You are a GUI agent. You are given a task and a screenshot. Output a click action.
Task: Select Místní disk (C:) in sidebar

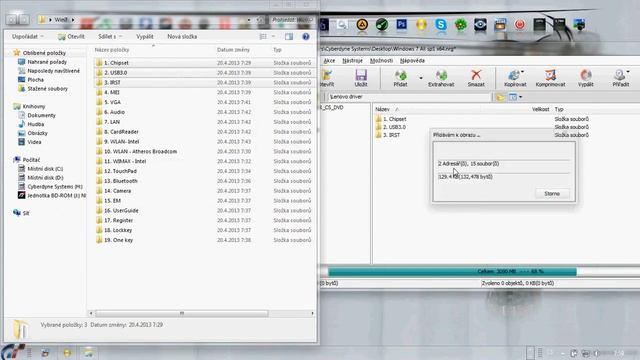(x=40, y=169)
